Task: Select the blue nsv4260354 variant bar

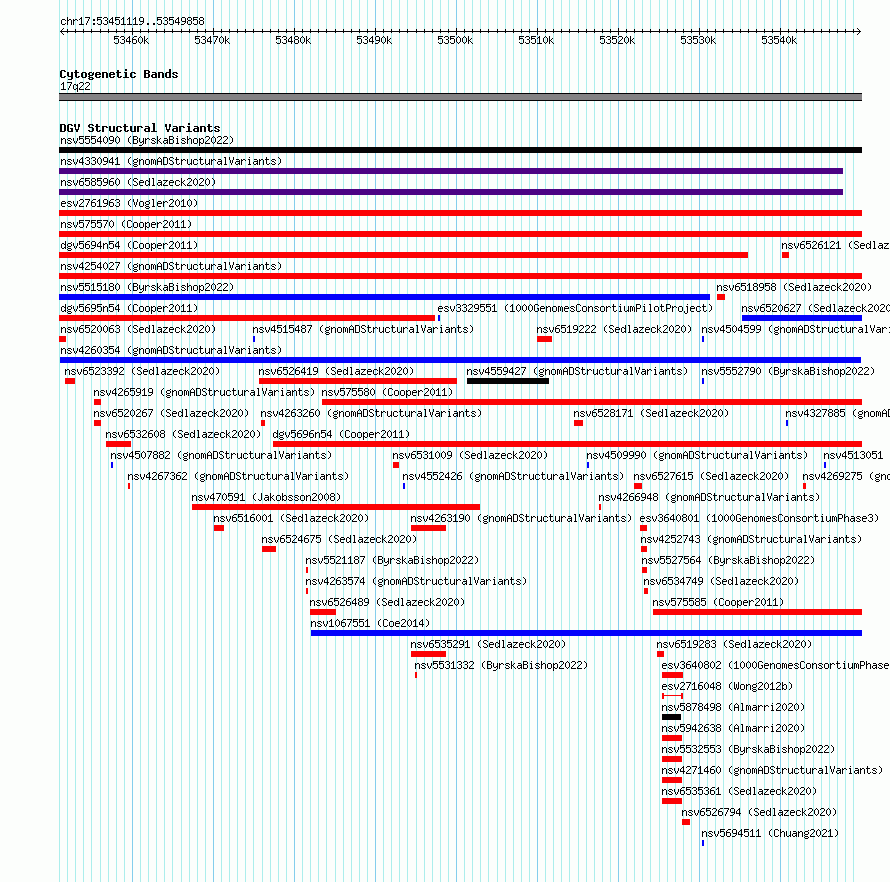Action: [x=460, y=360]
